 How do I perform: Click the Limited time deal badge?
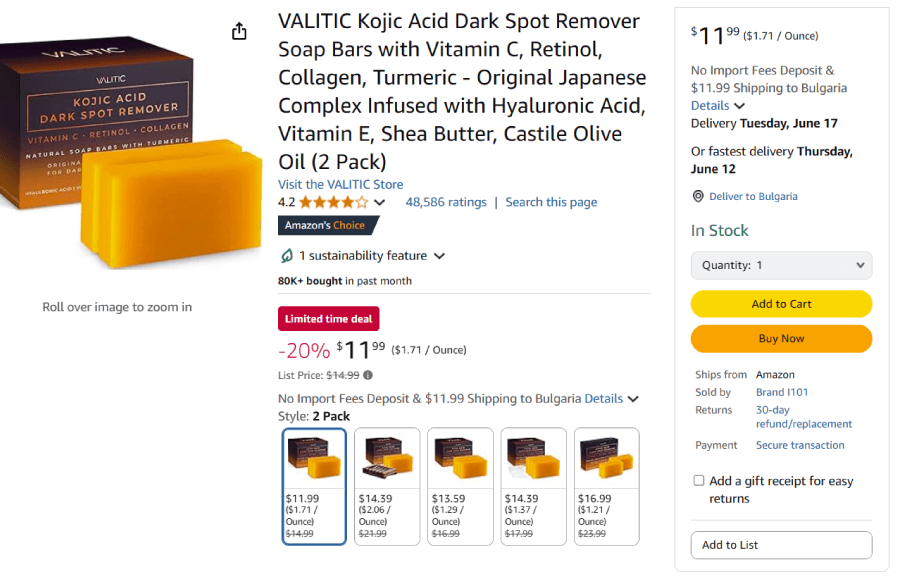pos(328,319)
